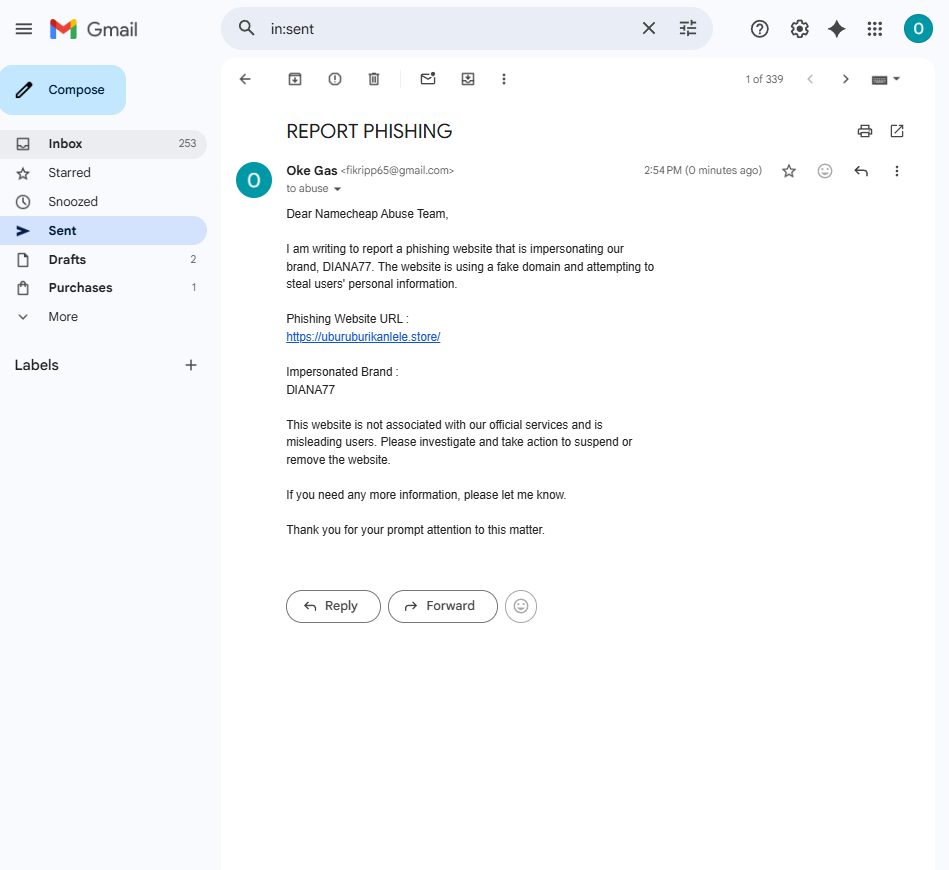The image size is (949, 870).
Task: Go to the older message arrow
Action: coord(846,79)
